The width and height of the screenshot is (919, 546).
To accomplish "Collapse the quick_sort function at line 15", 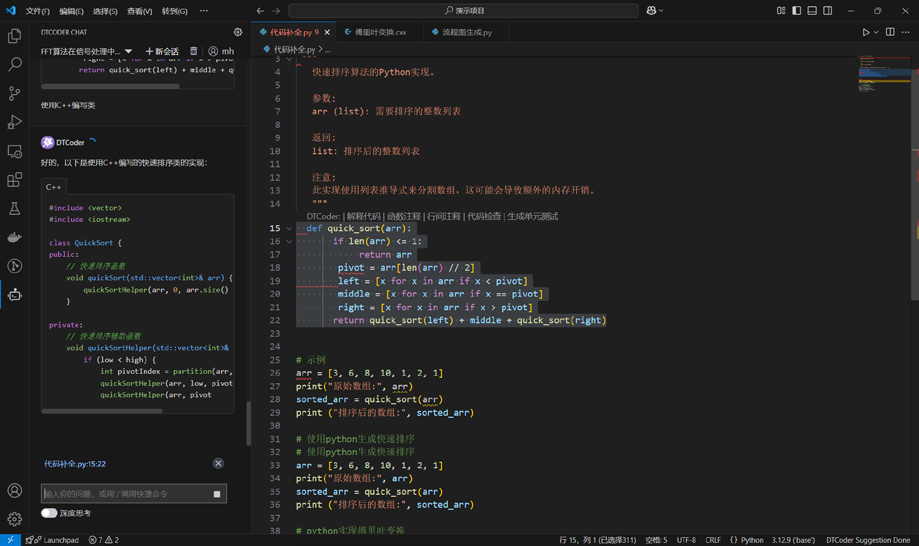I will click(x=290, y=228).
